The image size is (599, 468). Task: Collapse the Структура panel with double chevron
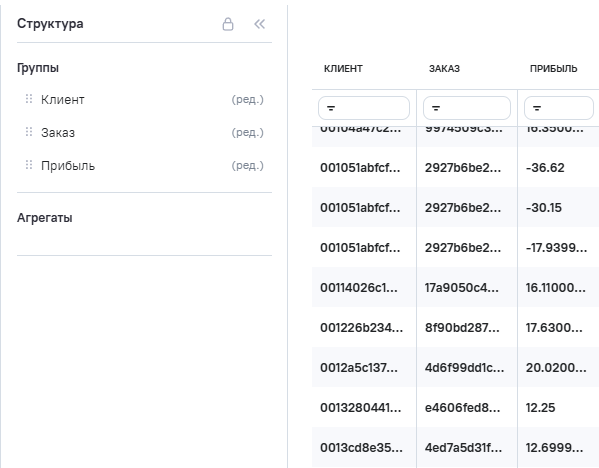(259, 24)
